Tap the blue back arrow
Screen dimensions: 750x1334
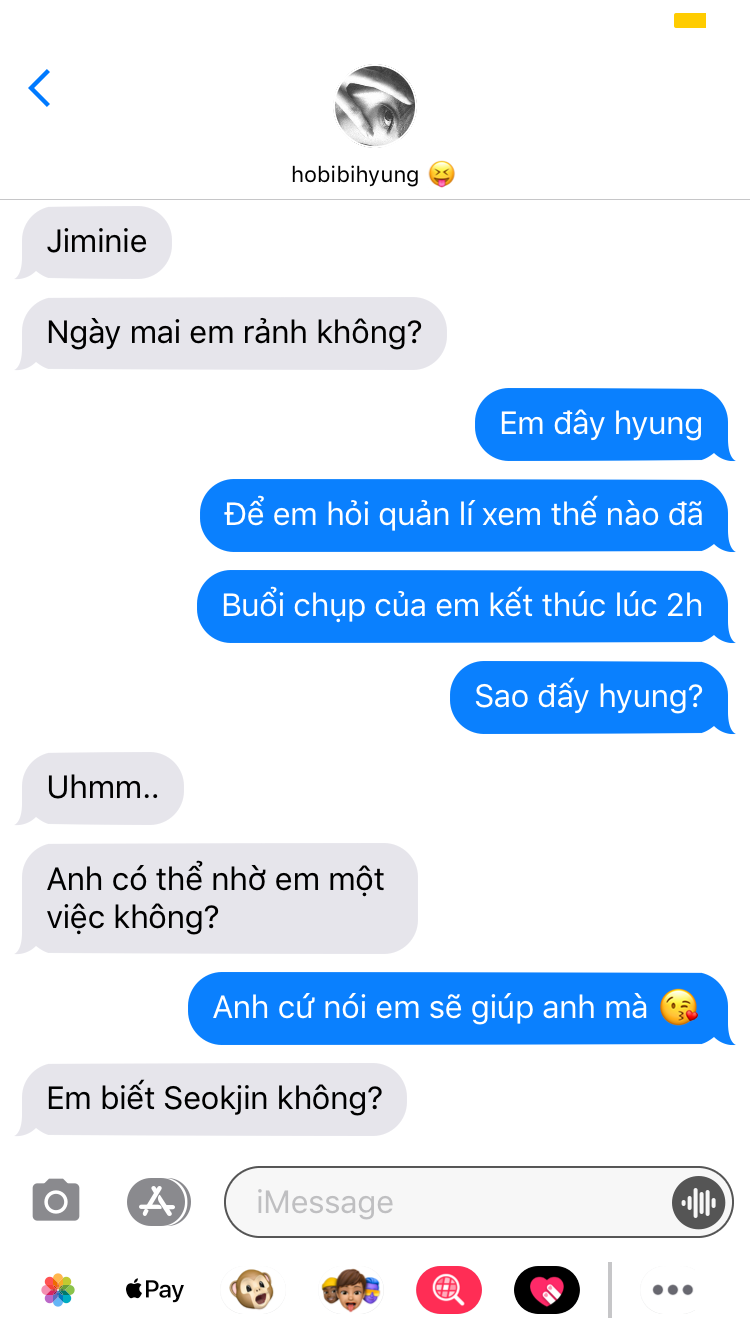[x=40, y=89]
